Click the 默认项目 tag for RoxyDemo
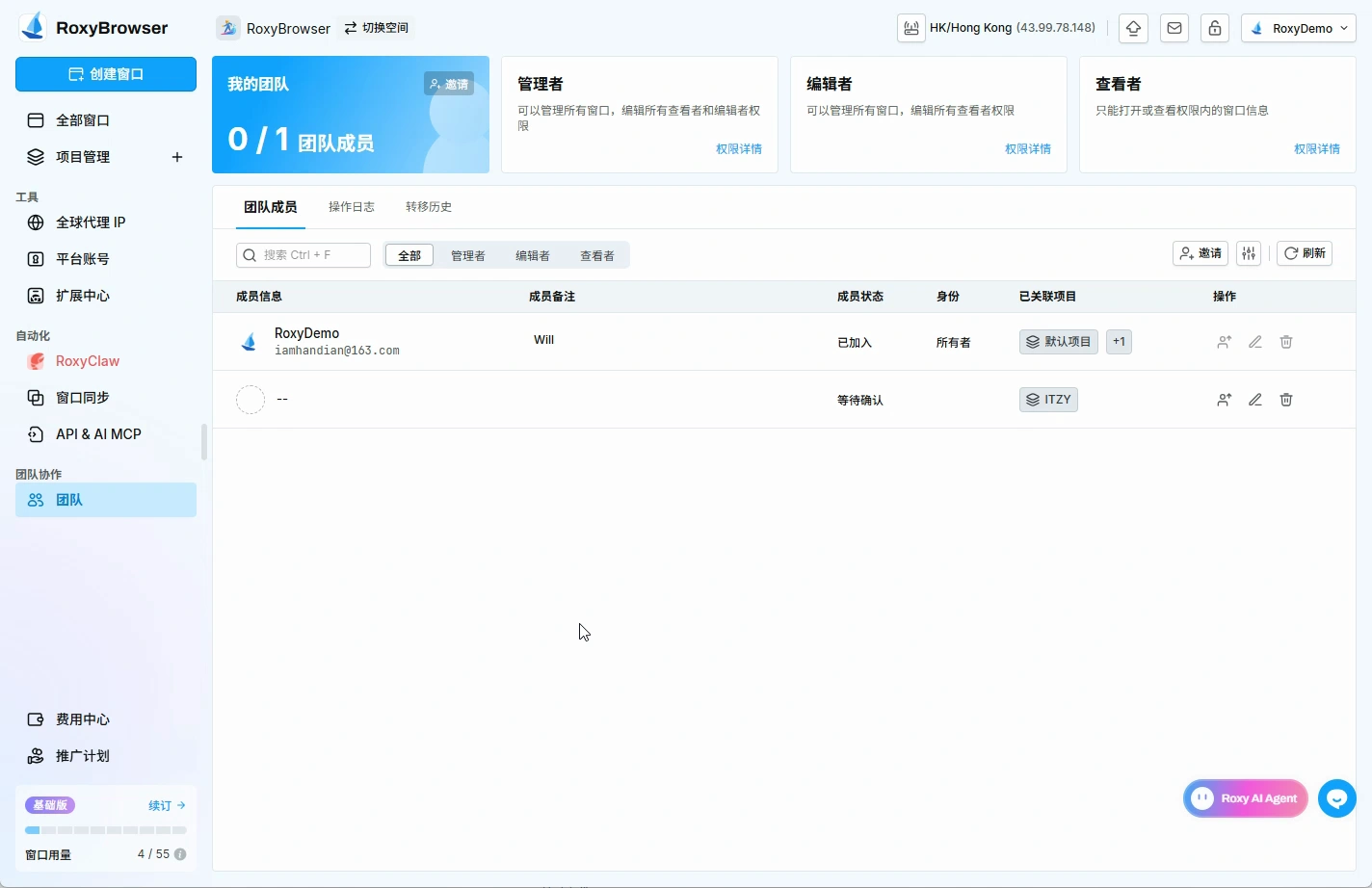 tap(1059, 342)
